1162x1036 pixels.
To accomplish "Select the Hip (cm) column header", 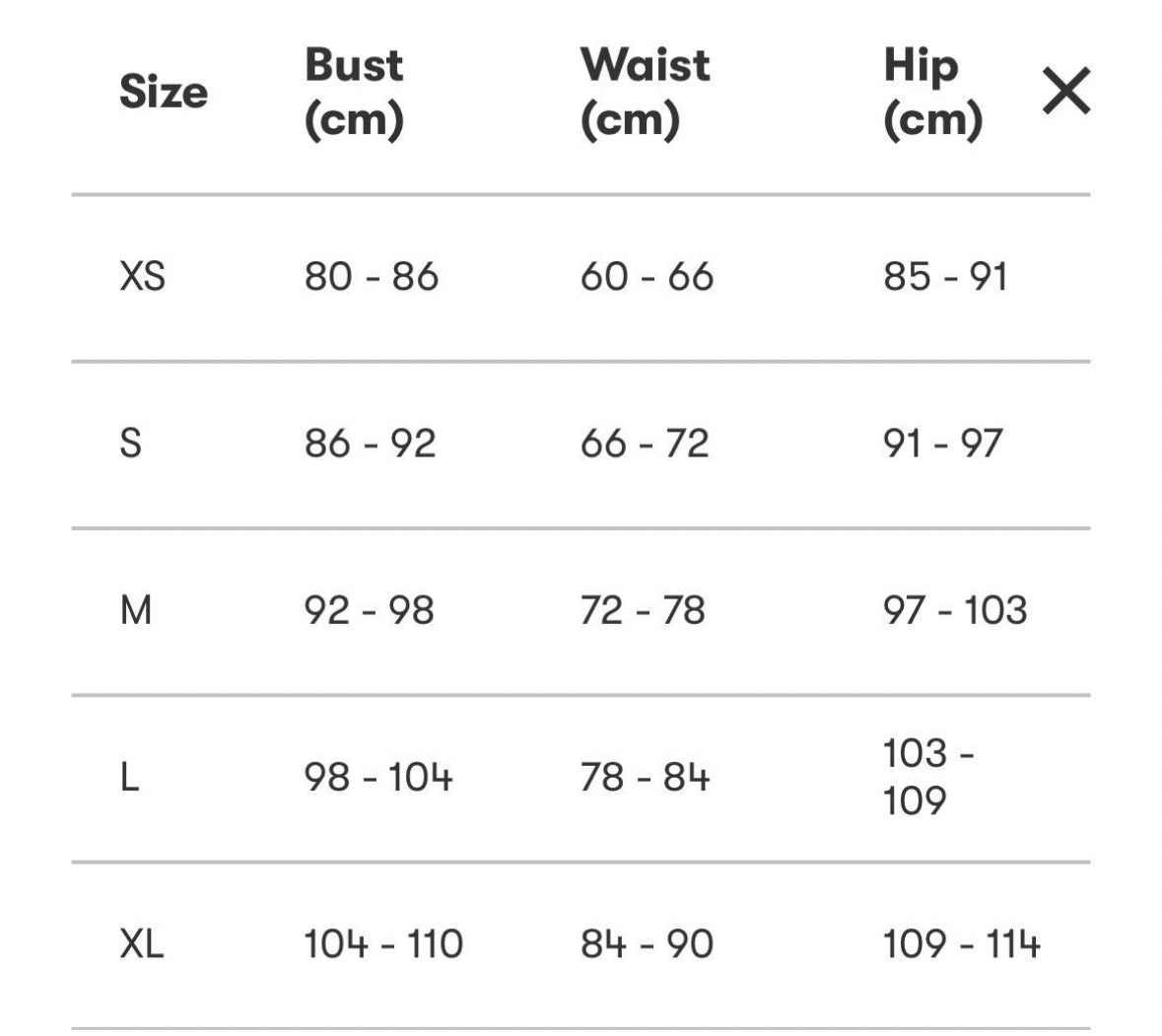I will (x=932, y=93).
